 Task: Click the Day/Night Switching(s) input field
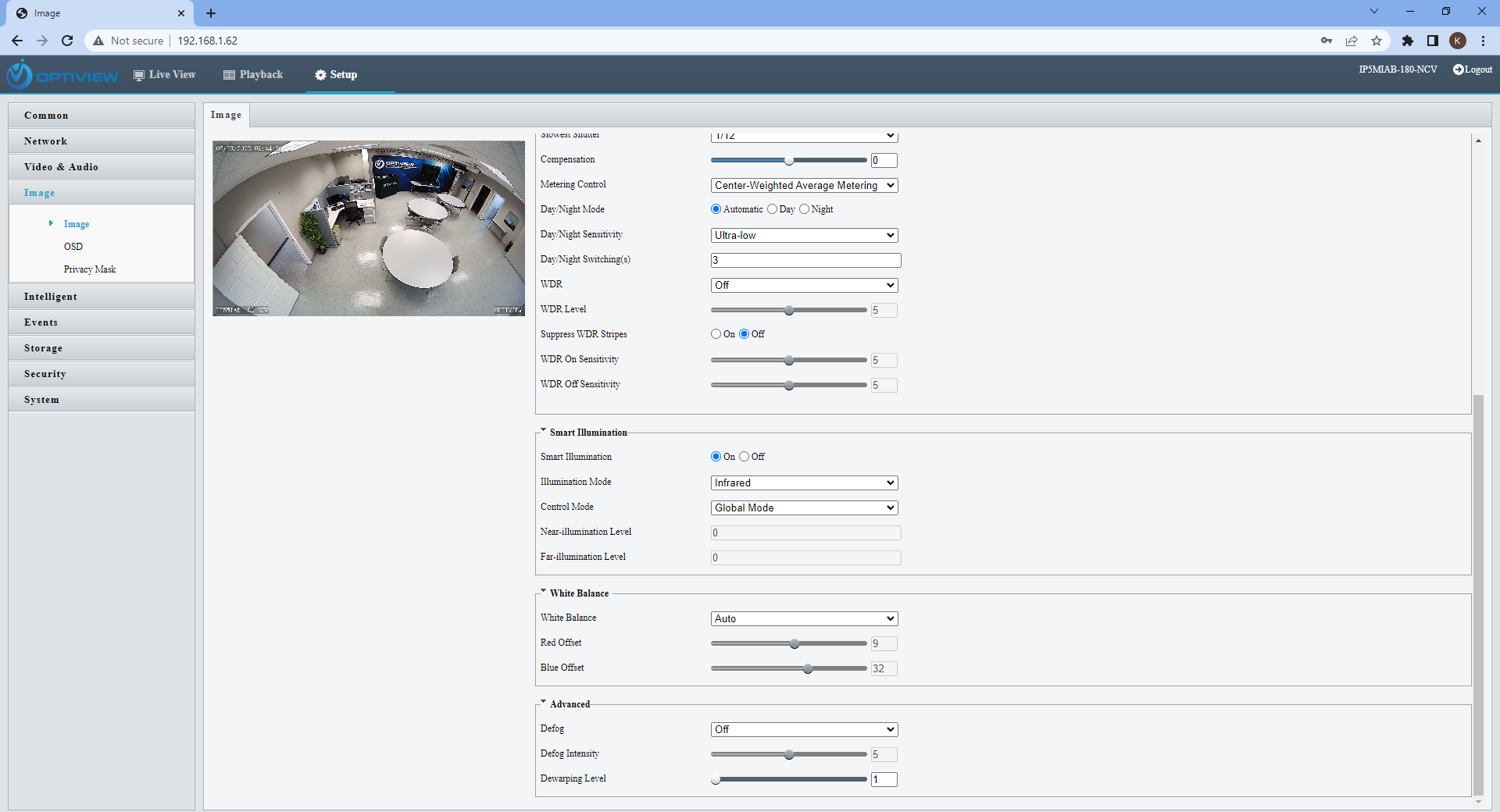(805, 261)
